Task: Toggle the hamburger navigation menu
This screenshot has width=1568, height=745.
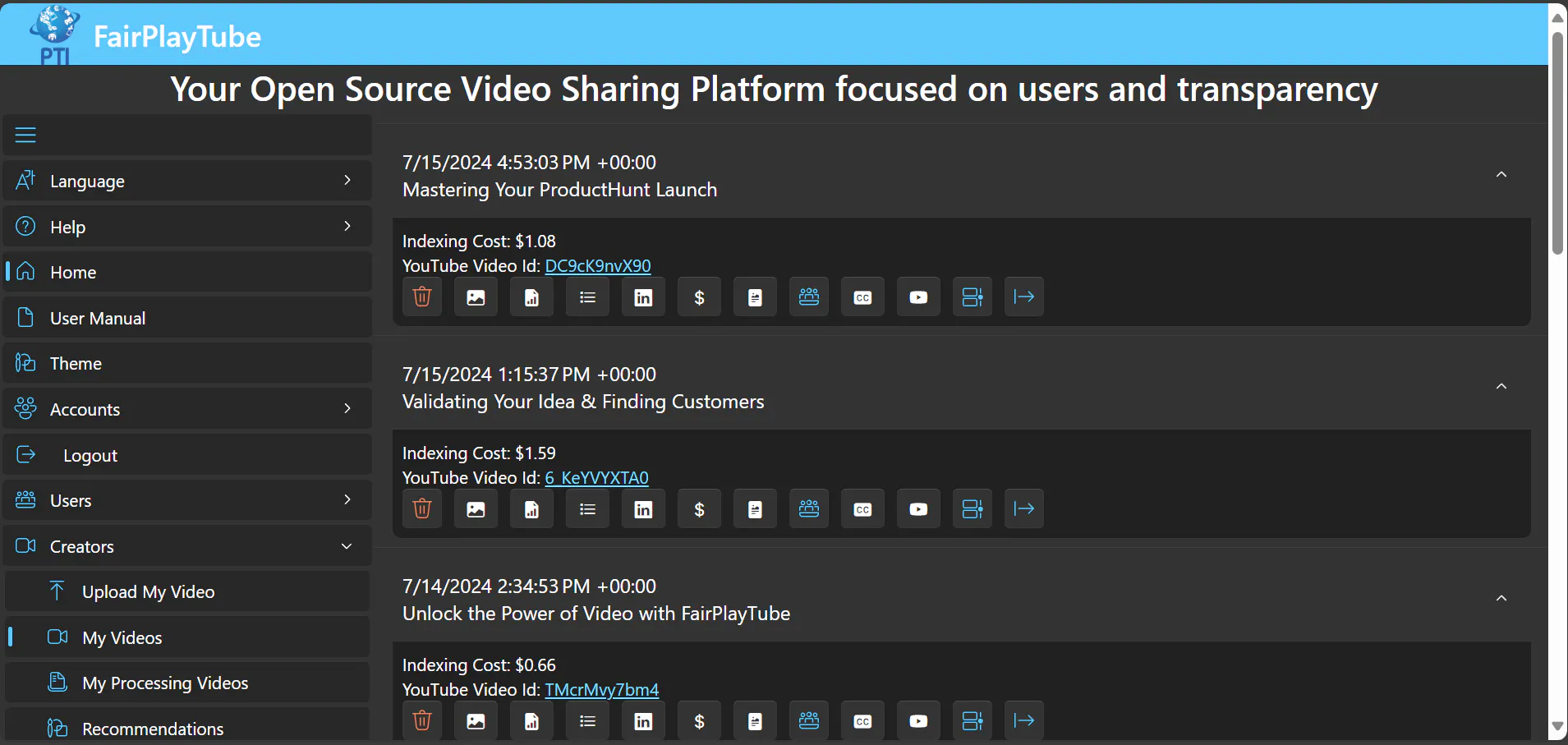Action: 25,135
